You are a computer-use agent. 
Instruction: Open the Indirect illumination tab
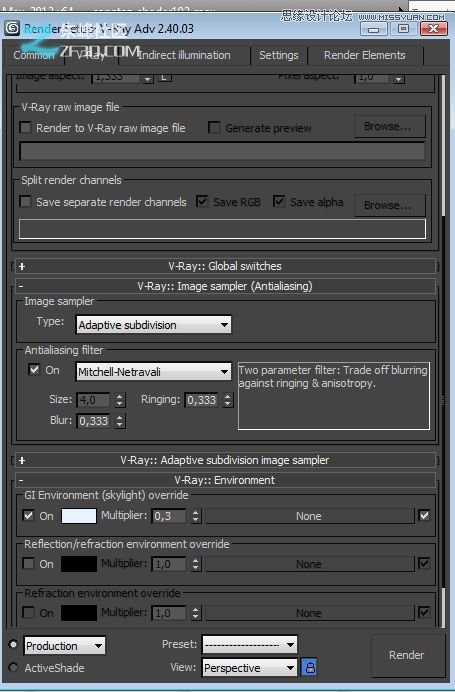point(184,55)
